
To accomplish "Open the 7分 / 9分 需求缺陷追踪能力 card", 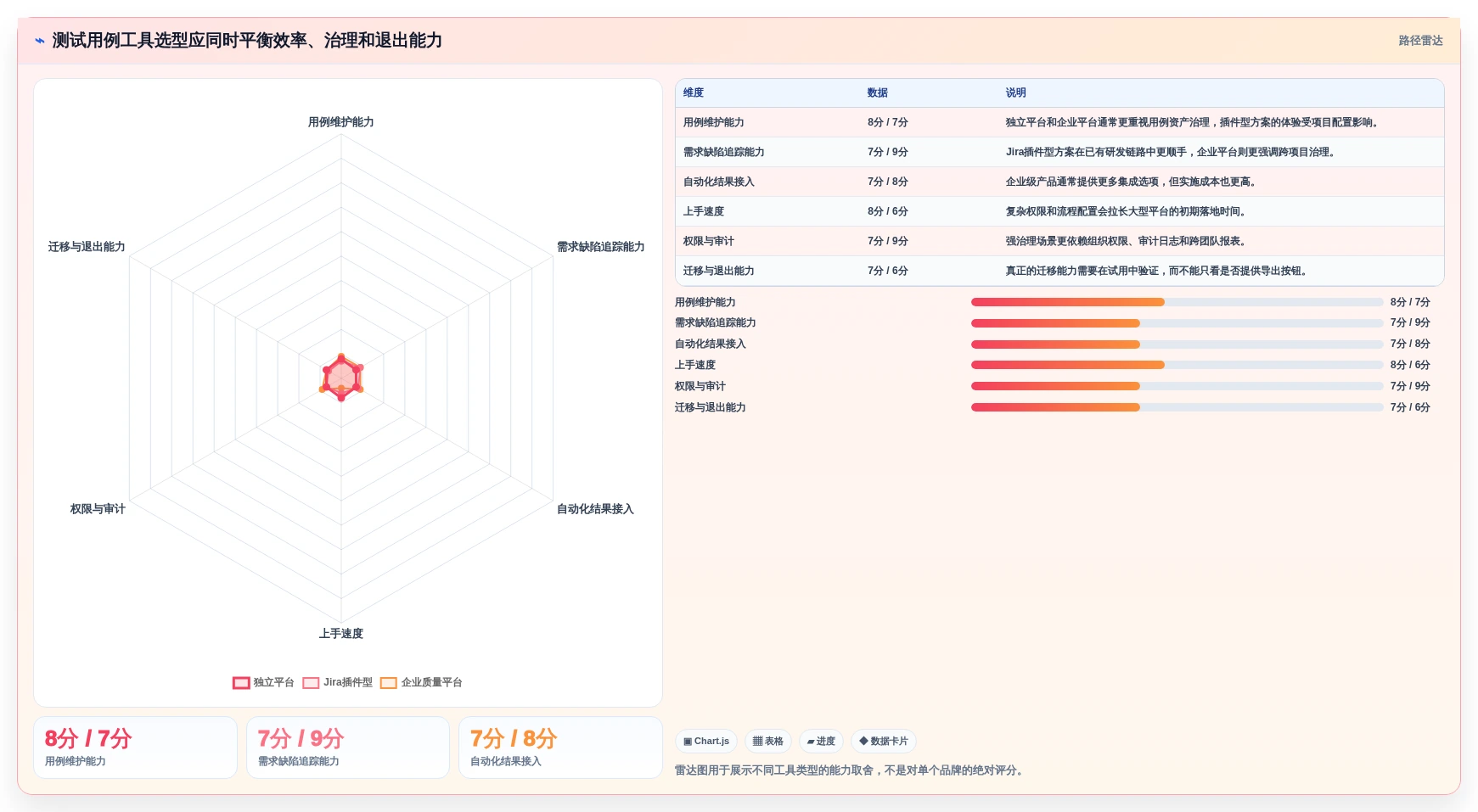I will tap(348, 748).
